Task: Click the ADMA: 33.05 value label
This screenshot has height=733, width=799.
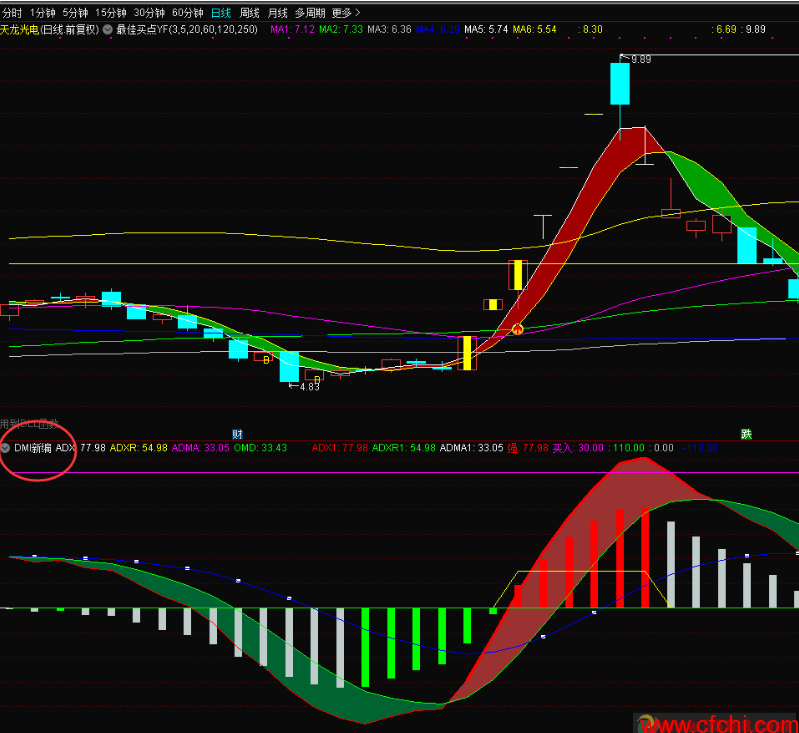Action: pos(201,448)
